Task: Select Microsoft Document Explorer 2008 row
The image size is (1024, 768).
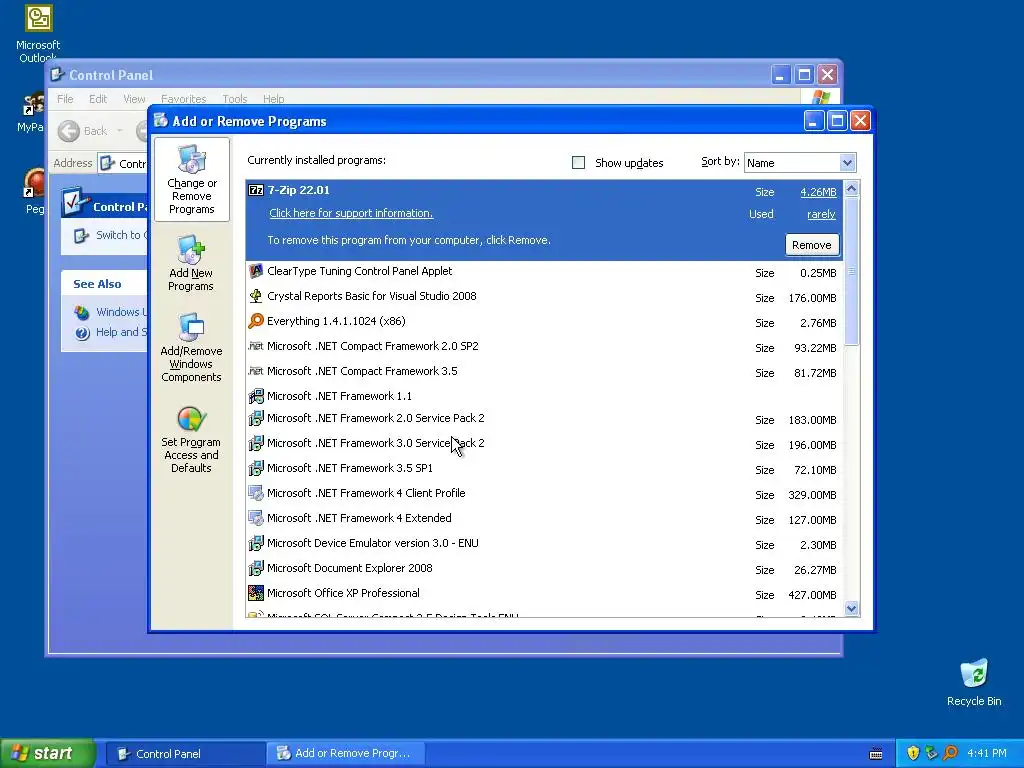Action: coord(545,569)
